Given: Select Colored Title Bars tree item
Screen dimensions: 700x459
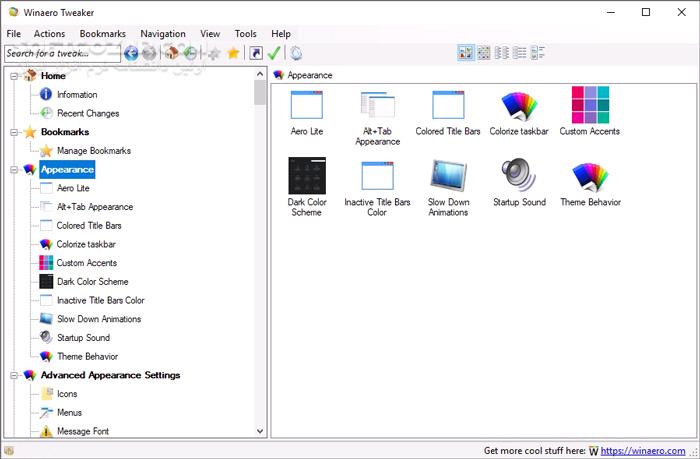Looking at the screenshot, I should (89, 226).
